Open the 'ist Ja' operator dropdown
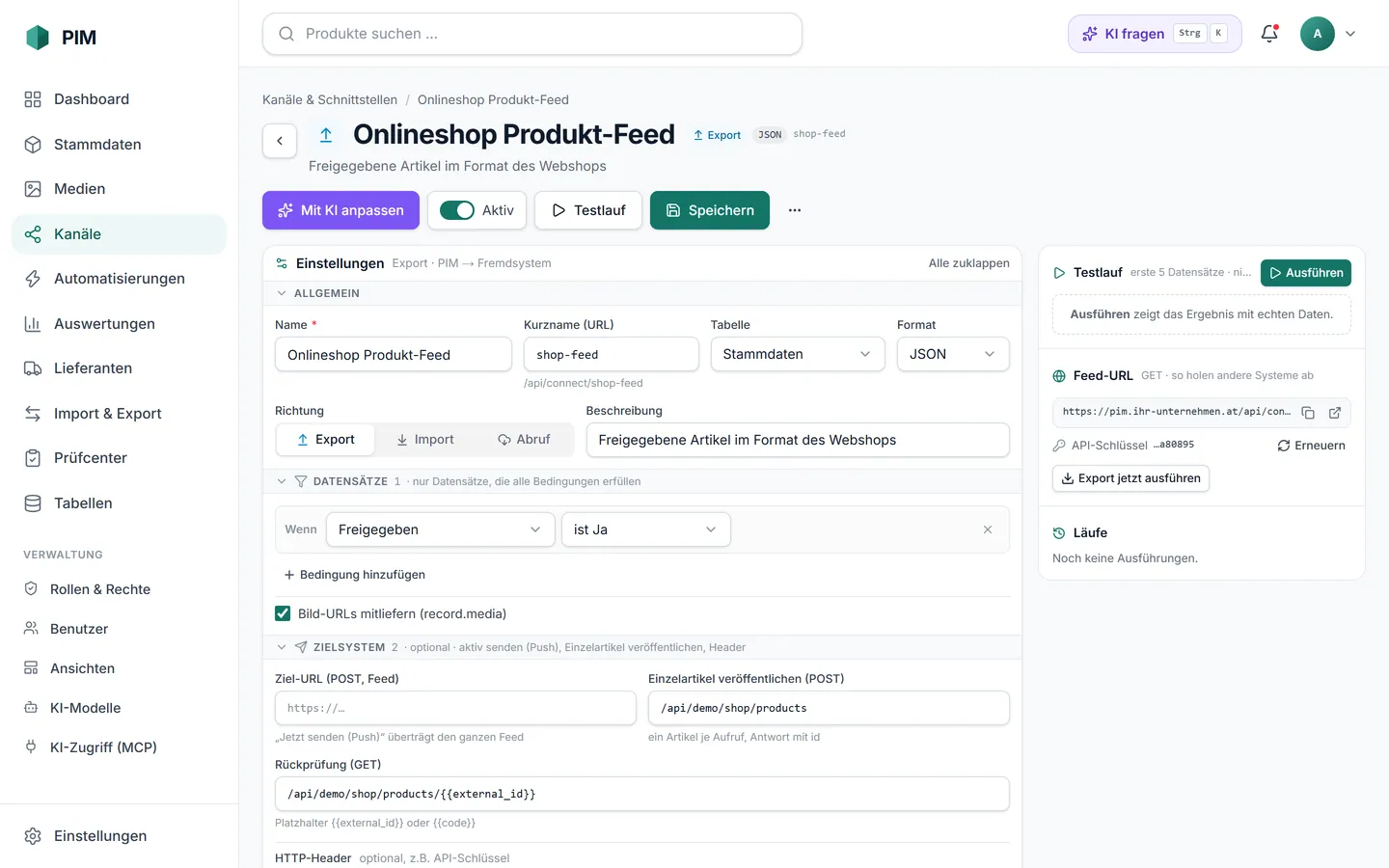1389x868 pixels. coord(646,529)
